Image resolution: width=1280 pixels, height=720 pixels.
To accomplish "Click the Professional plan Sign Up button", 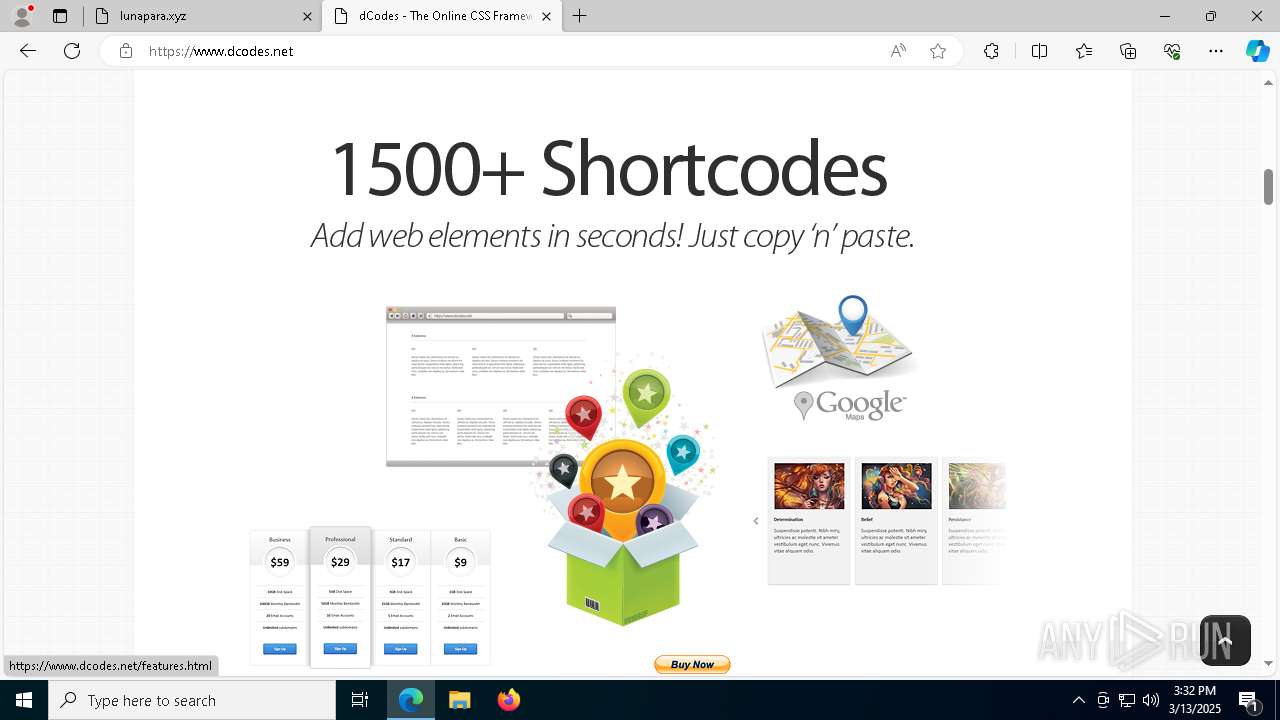I will tap(340, 649).
